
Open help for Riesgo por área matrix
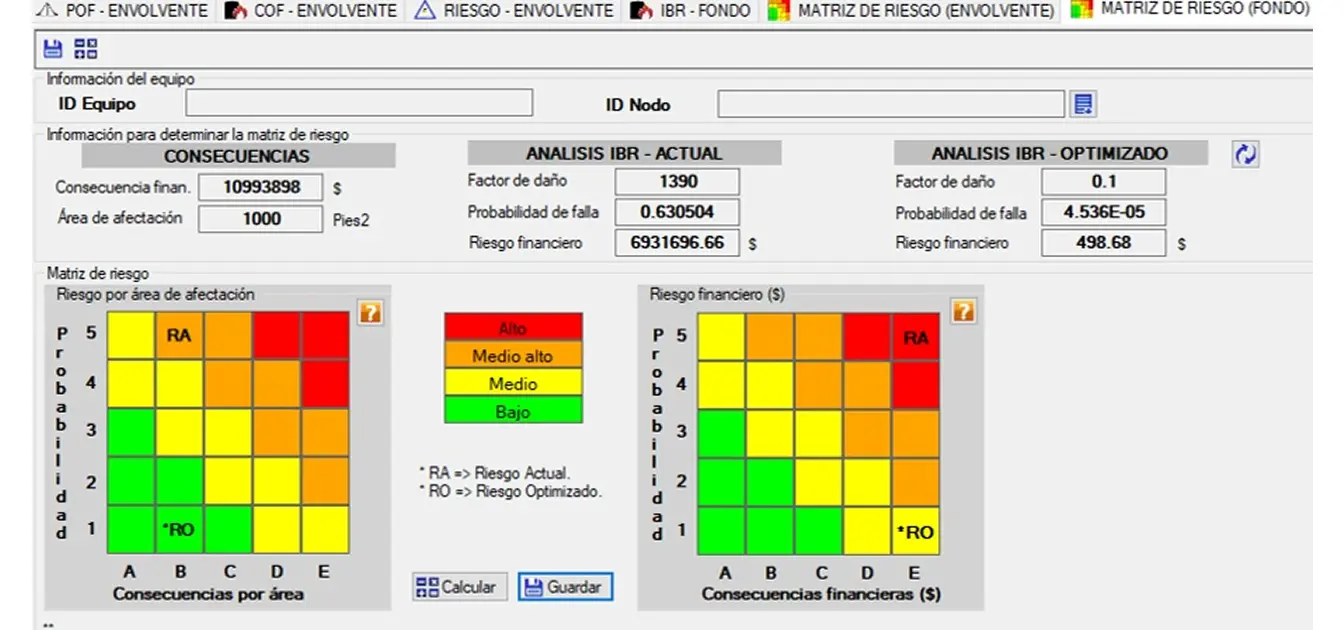pyautogui.click(x=370, y=313)
